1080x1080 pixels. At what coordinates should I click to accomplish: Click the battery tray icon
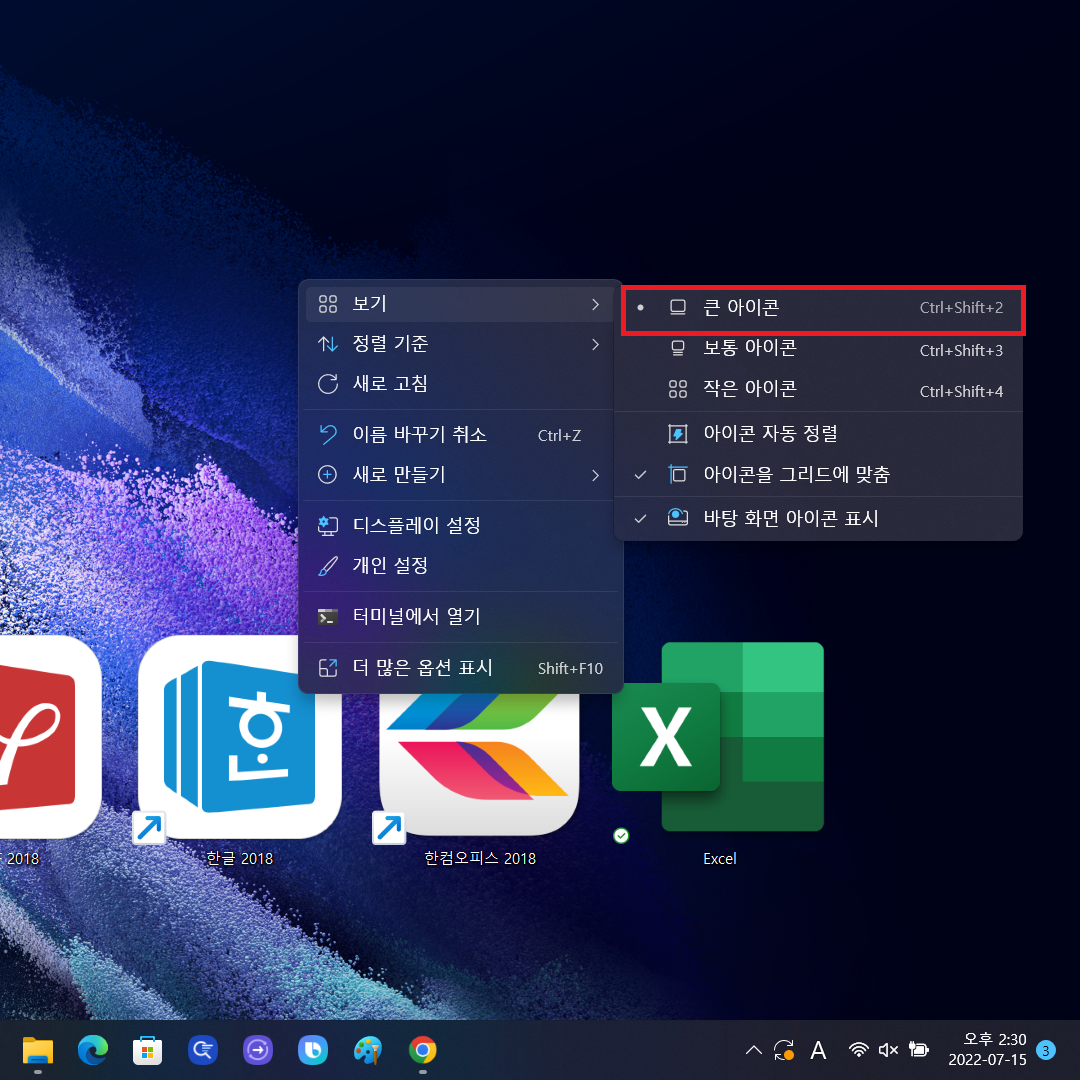[x=919, y=1050]
